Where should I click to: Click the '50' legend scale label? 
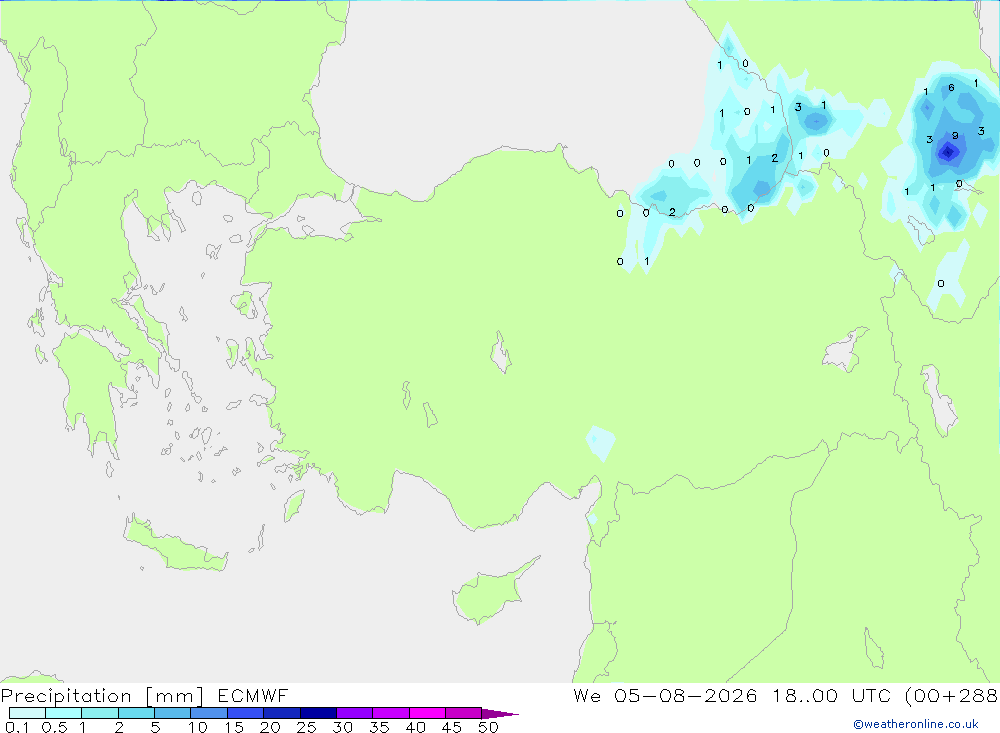coord(488,727)
